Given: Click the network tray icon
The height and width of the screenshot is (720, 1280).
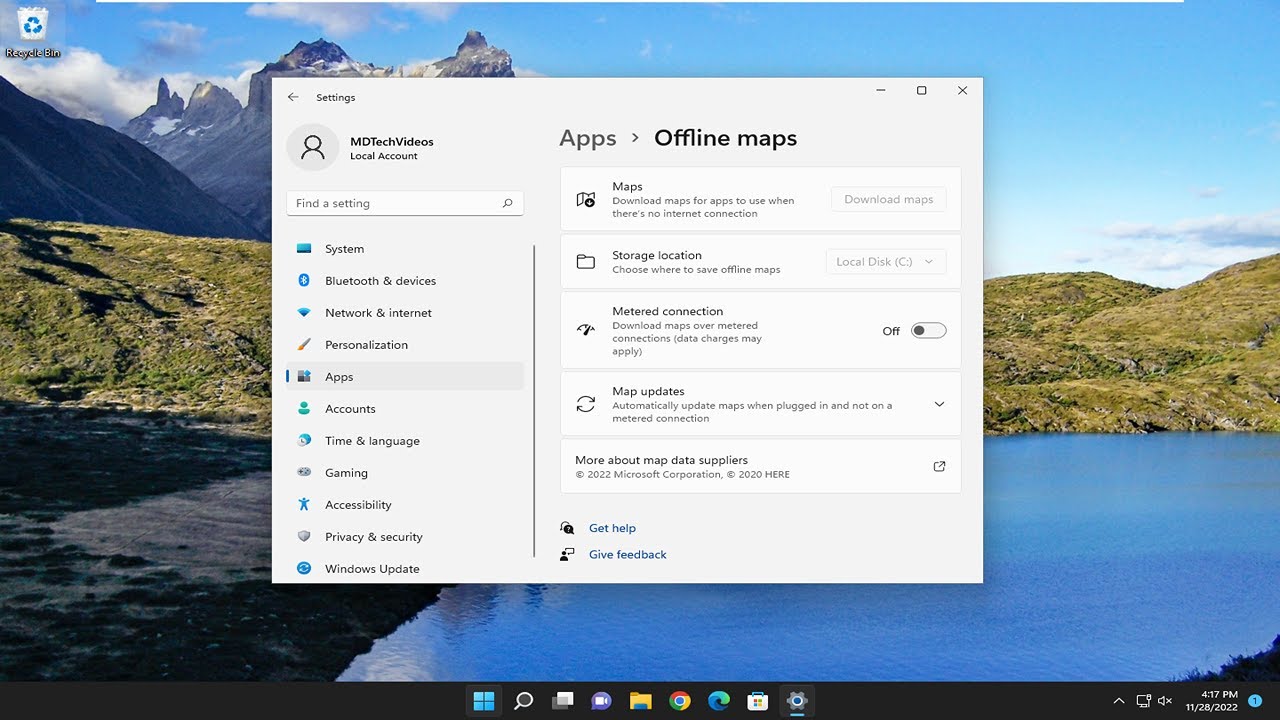Looking at the screenshot, I should [x=1144, y=701].
